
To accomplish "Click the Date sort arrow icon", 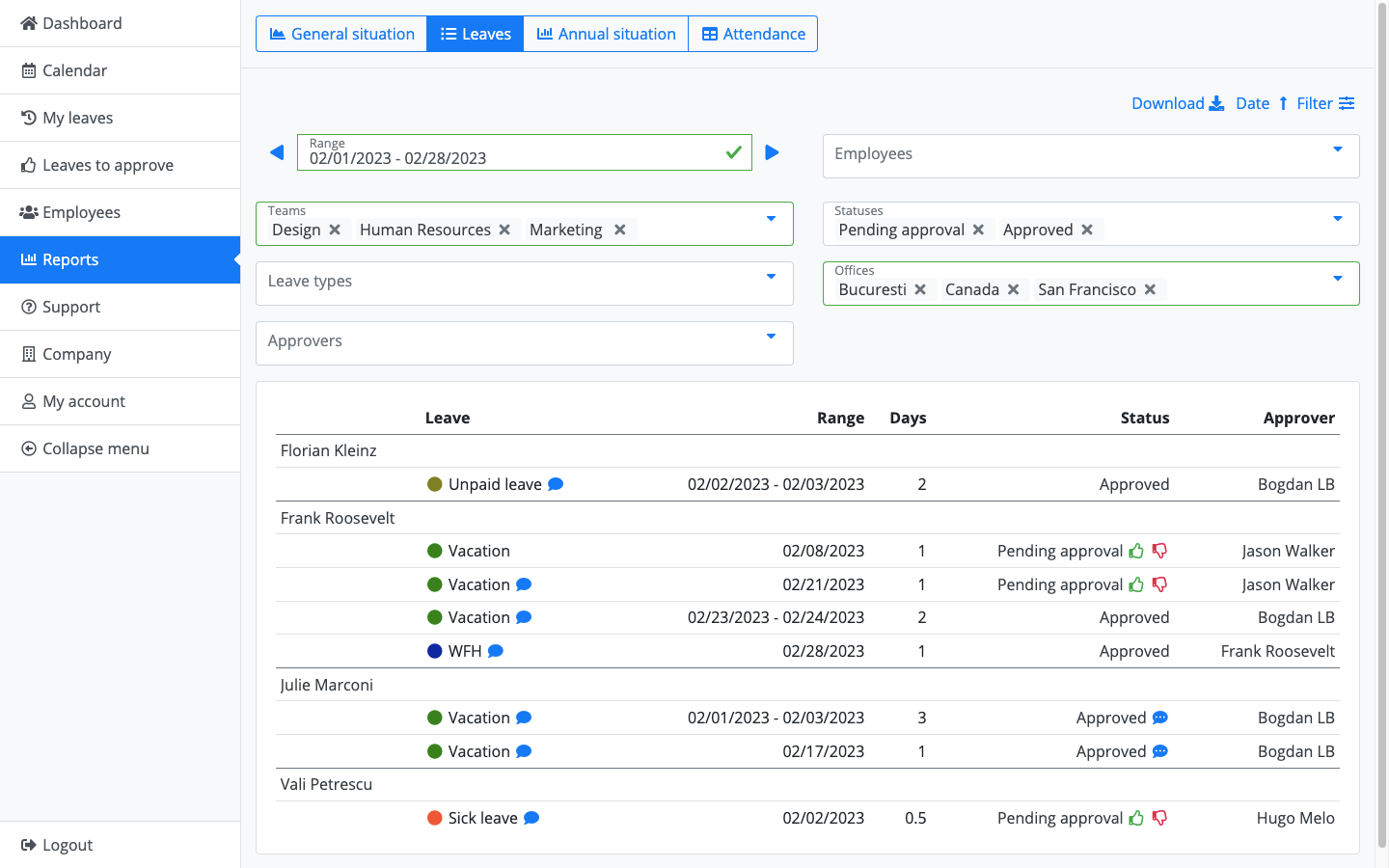I will click(1282, 103).
